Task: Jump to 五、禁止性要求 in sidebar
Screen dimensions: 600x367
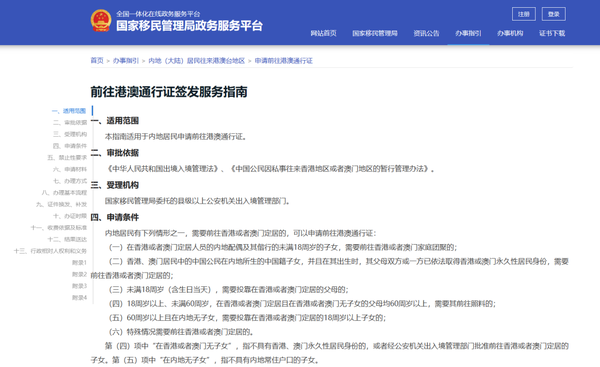Action: click(67, 157)
